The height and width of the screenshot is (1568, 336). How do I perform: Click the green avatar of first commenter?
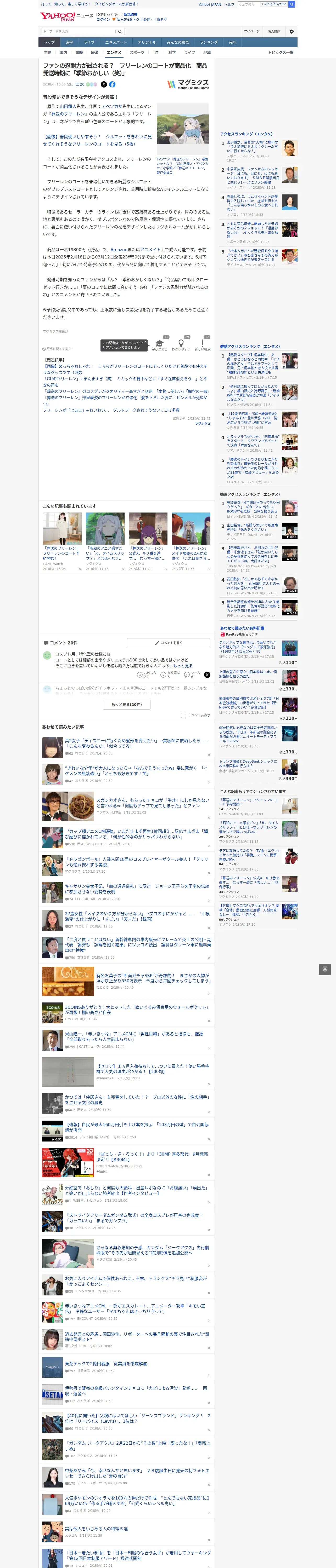pyautogui.click(x=47, y=656)
